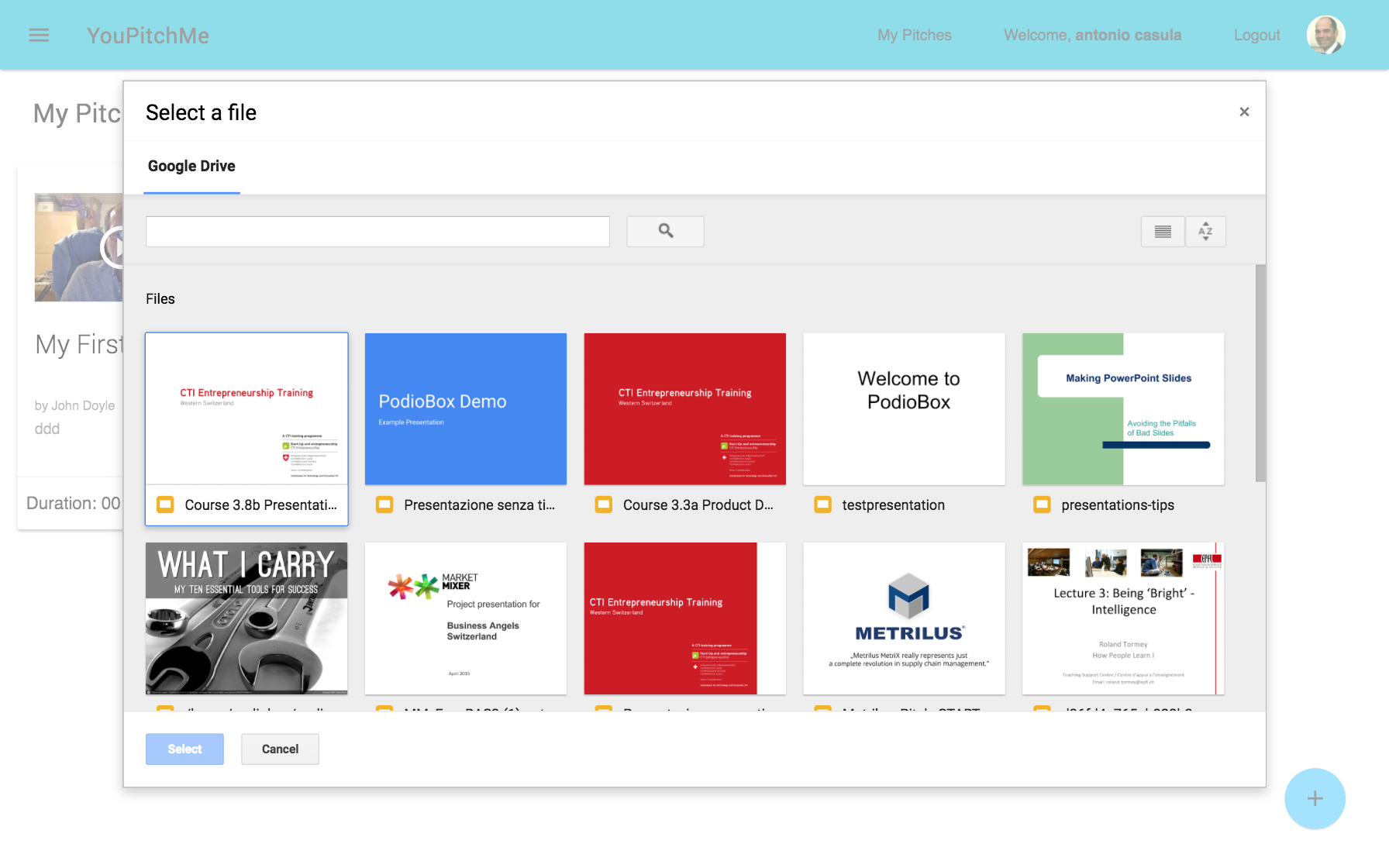The width and height of the screenshot is (1389, 868).
Task: Select the red Course 3.3a Product thumbnail
Action: [685, 409]
